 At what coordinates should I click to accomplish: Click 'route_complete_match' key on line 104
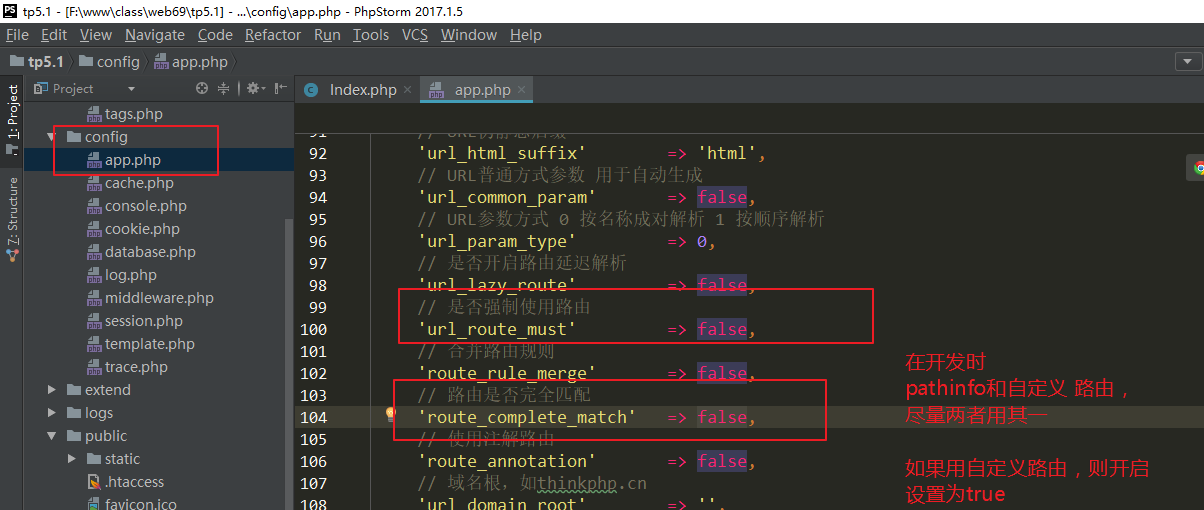pos(527,417)
